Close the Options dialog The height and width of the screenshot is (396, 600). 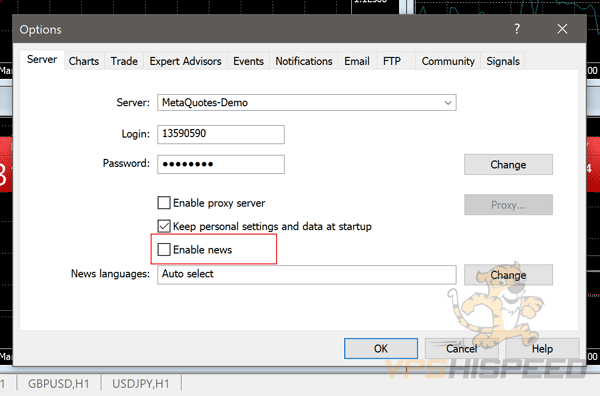[x=562, y=29]
